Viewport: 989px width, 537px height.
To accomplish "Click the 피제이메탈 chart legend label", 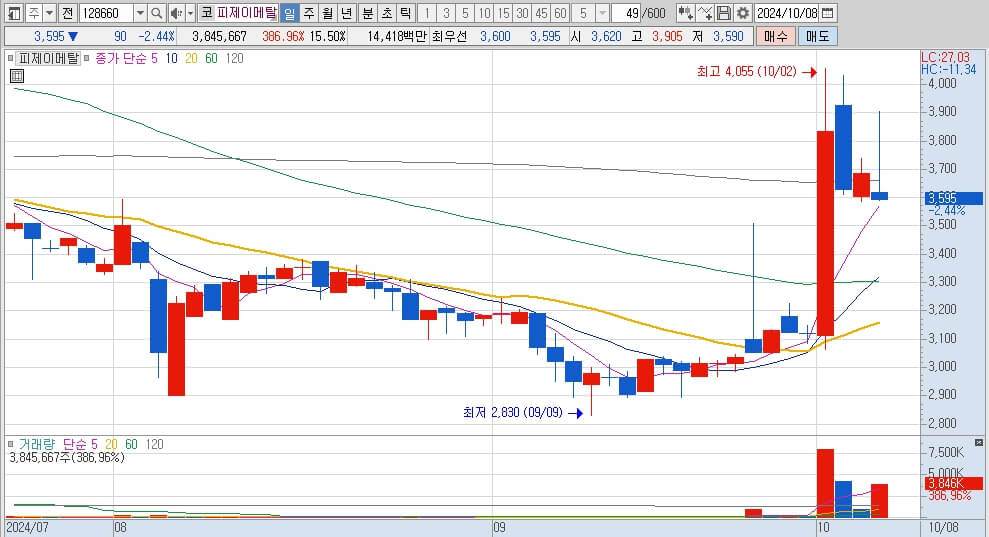I will (49, 58).
